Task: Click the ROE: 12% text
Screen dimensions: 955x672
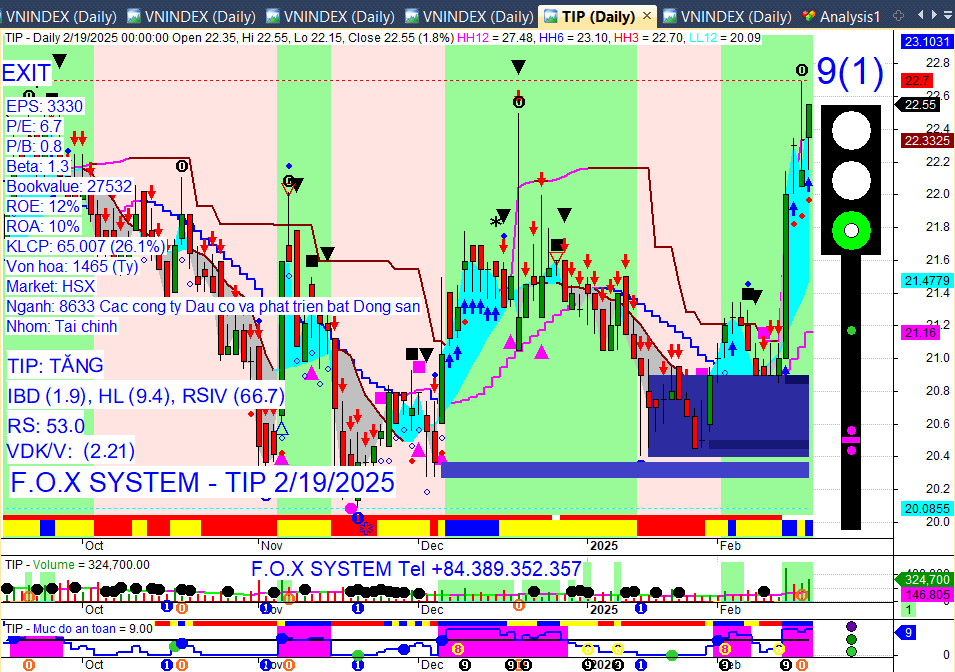Action: coord(43,207)
